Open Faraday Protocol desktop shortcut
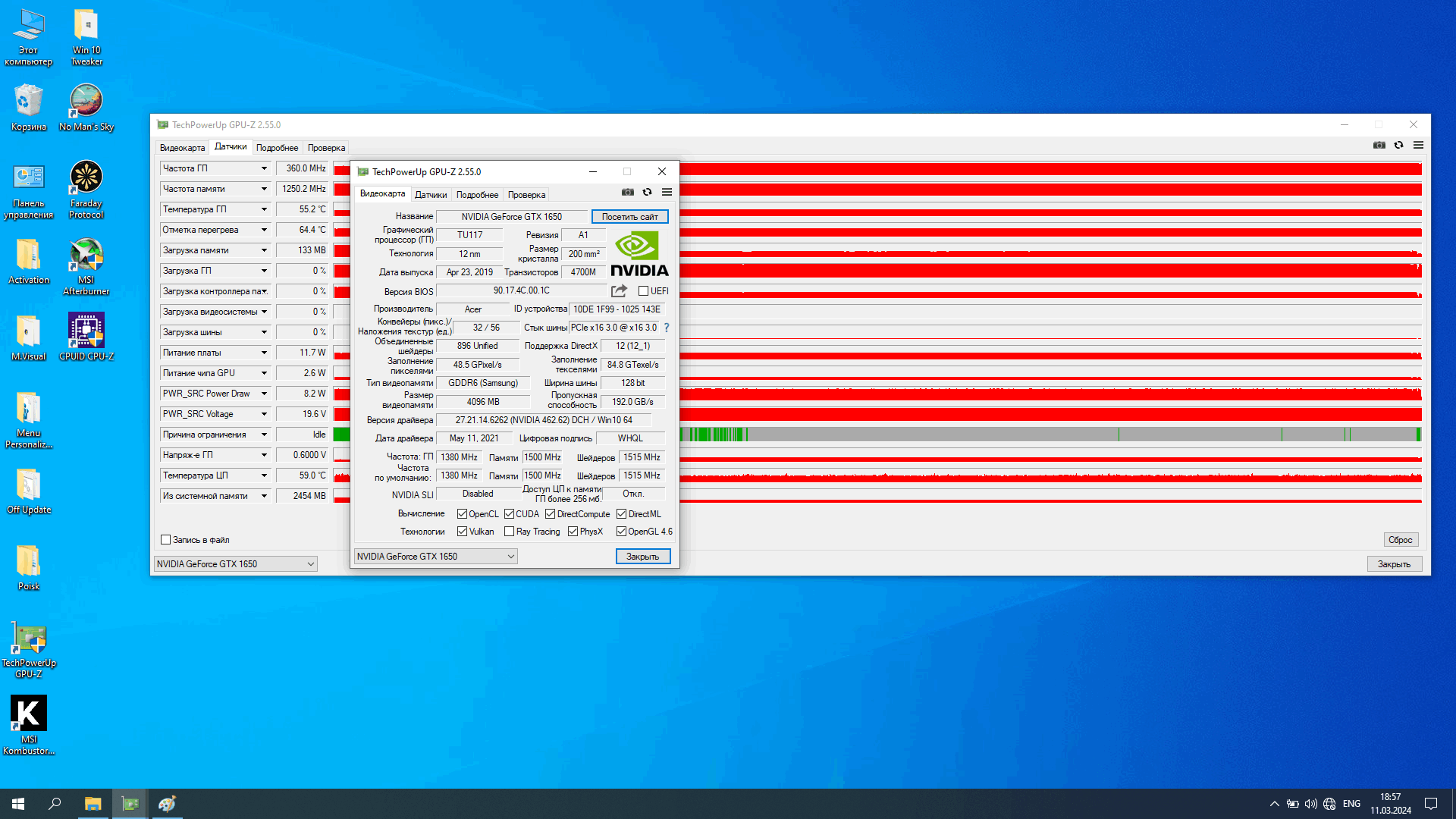The image size is (1456, 819). pyautogui.click(x=86, y=189)
